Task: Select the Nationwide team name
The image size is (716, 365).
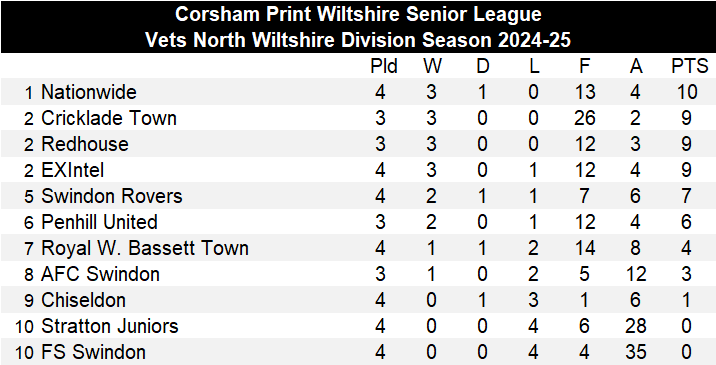Action: [89, 92]
